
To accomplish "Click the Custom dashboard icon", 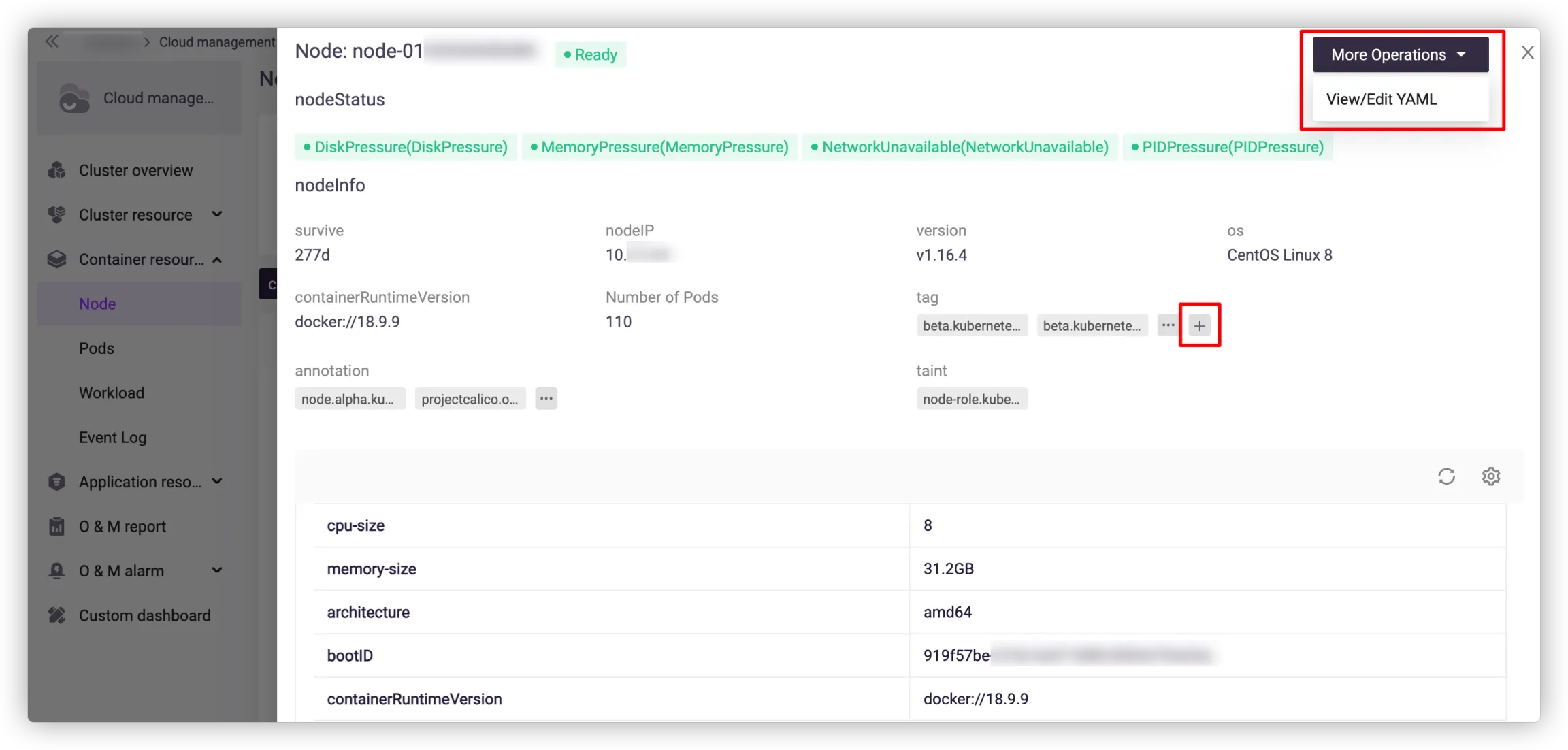I will pos(57,615).
